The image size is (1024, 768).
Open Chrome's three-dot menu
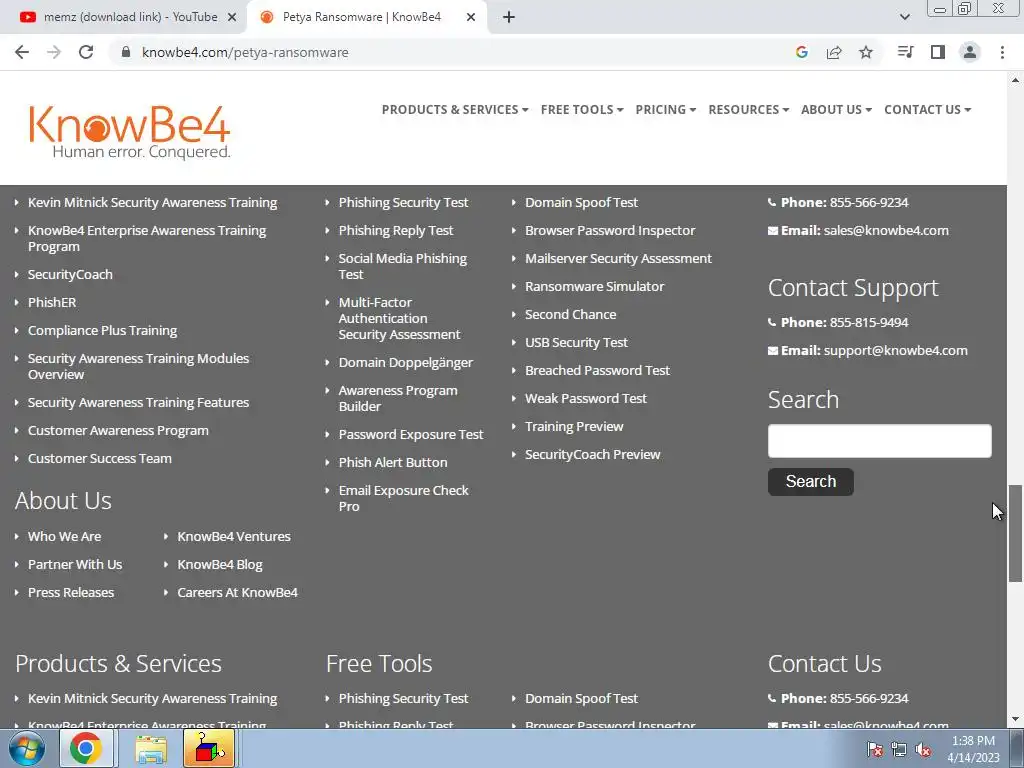[x=1002, y=52]
